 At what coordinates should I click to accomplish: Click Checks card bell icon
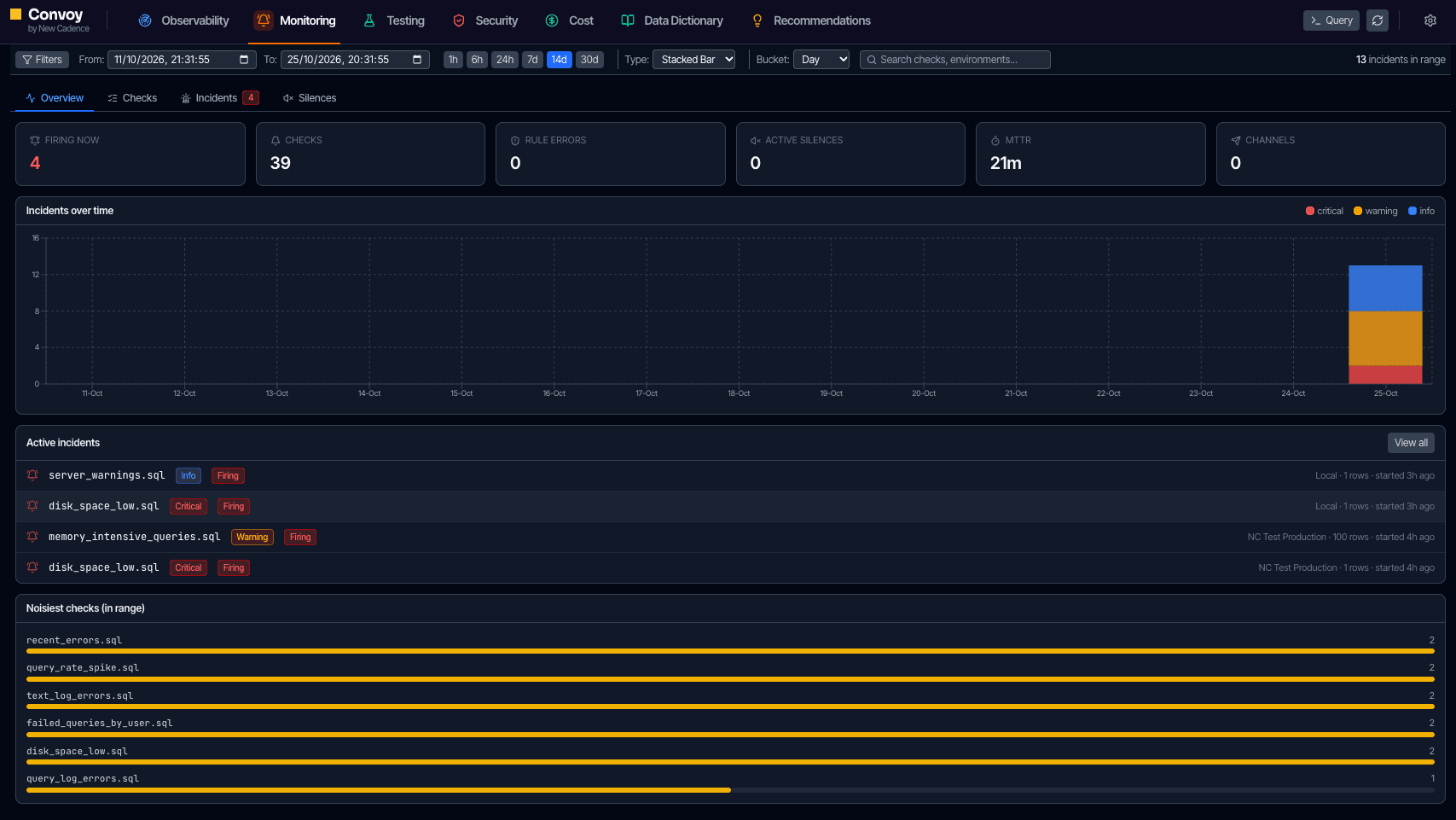point(276,140)
